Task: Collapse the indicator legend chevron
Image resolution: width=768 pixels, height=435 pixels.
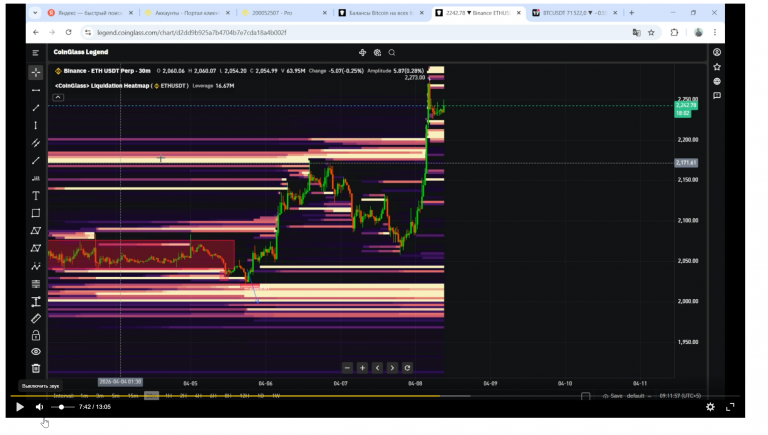Action: (58, 97)
